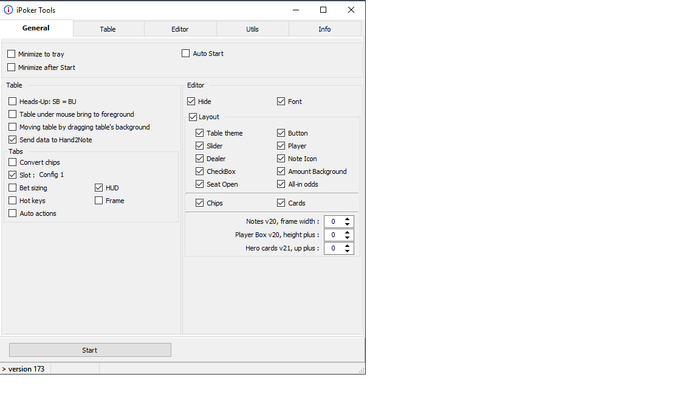700x394 pixels.
Task: Select the General tab
Action: pyautogui.click(x=36, y=28)
